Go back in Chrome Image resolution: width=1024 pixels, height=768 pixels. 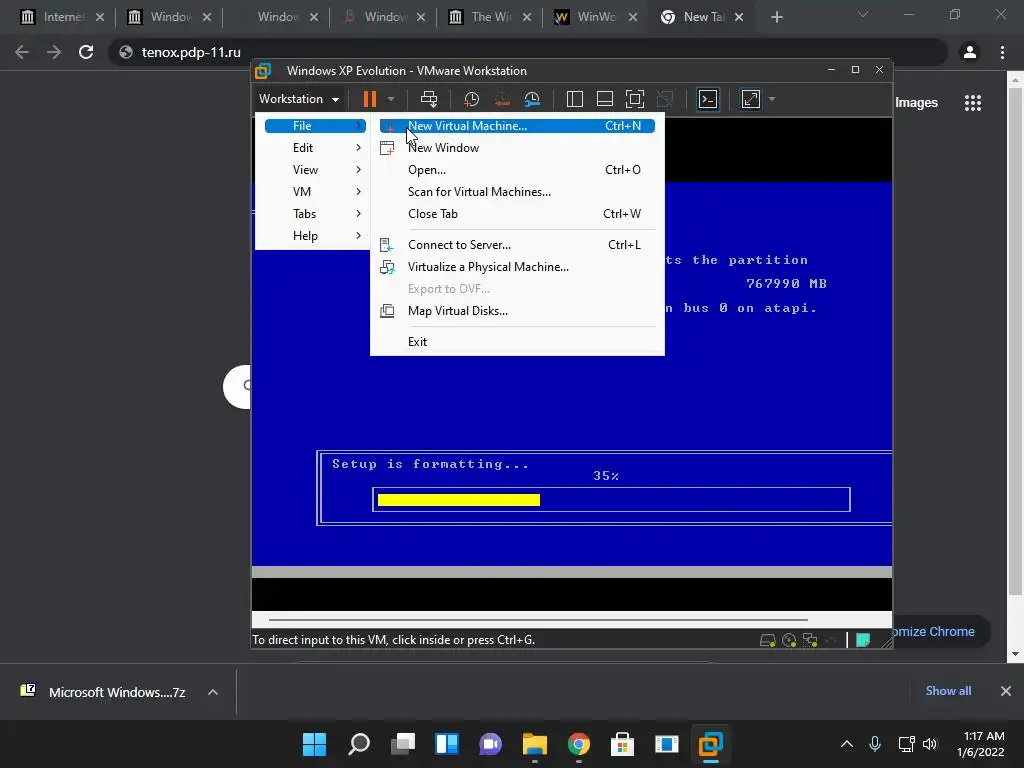(22, 52)
